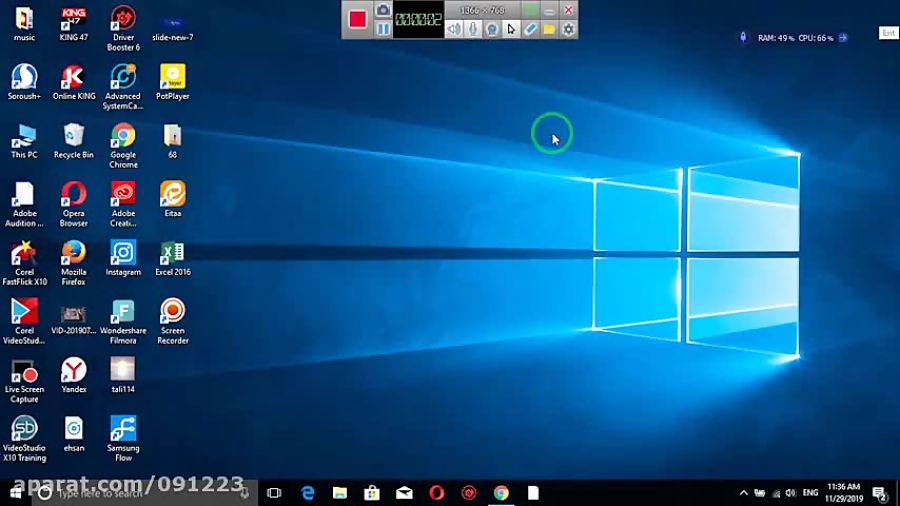Select the Yandex shortcut
900x506 pixels.
[x=73, y=376]
